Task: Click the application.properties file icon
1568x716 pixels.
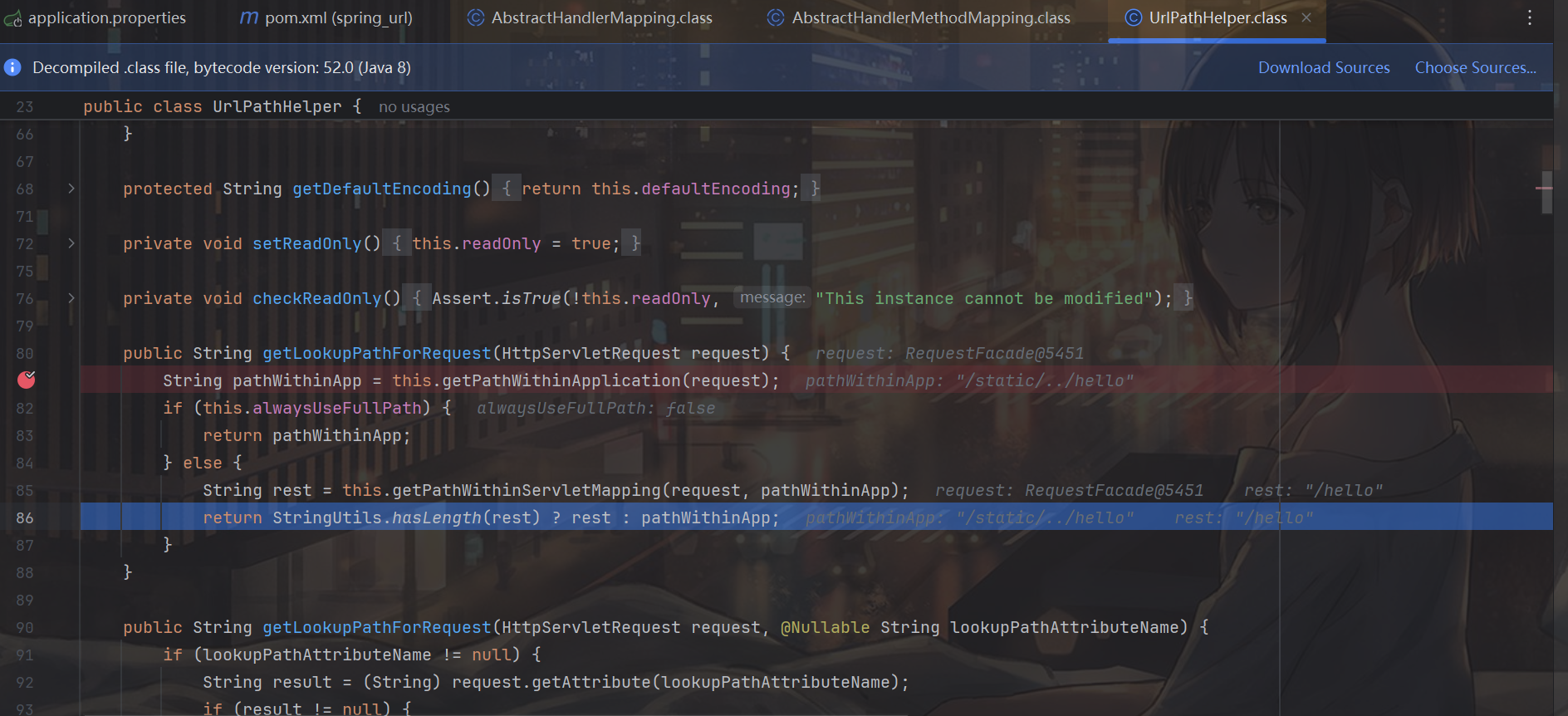Action: point(12,18)
